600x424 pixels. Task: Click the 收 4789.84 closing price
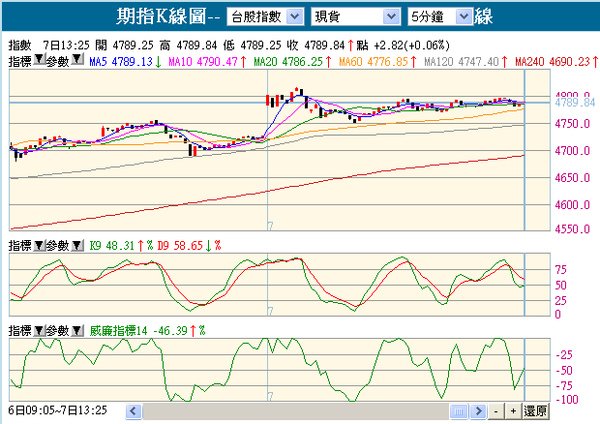tap(316, 46)
